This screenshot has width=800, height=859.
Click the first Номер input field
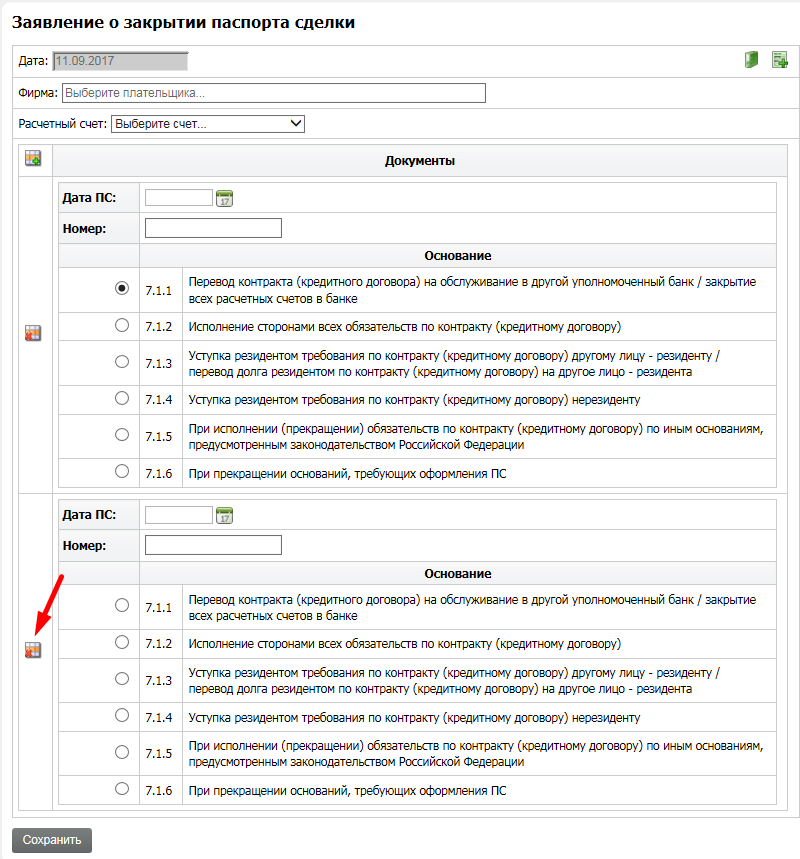(x=213, y=228)
